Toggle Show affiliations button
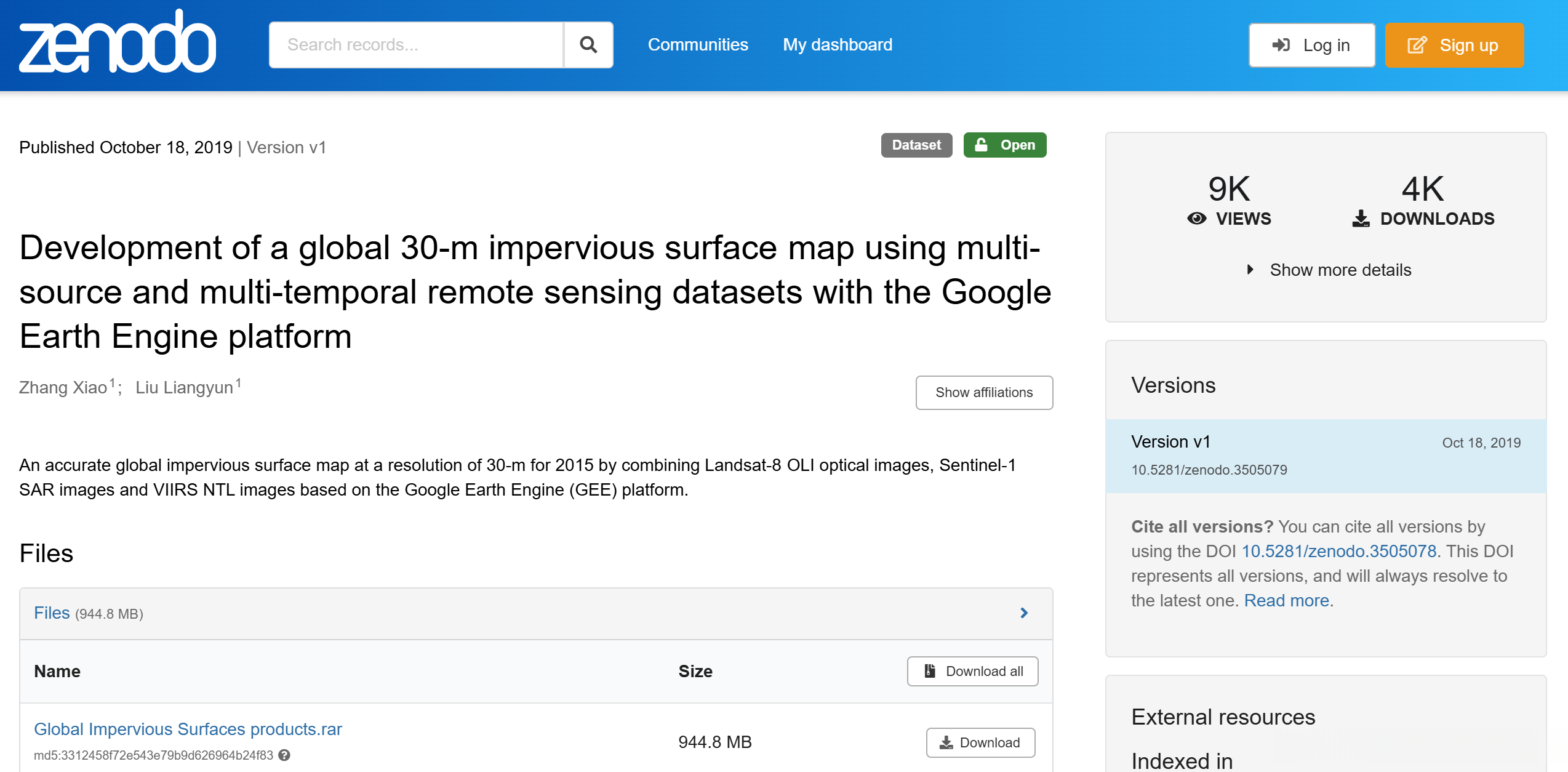Viewport: 1568px width, 772px height. coord(983,393)
